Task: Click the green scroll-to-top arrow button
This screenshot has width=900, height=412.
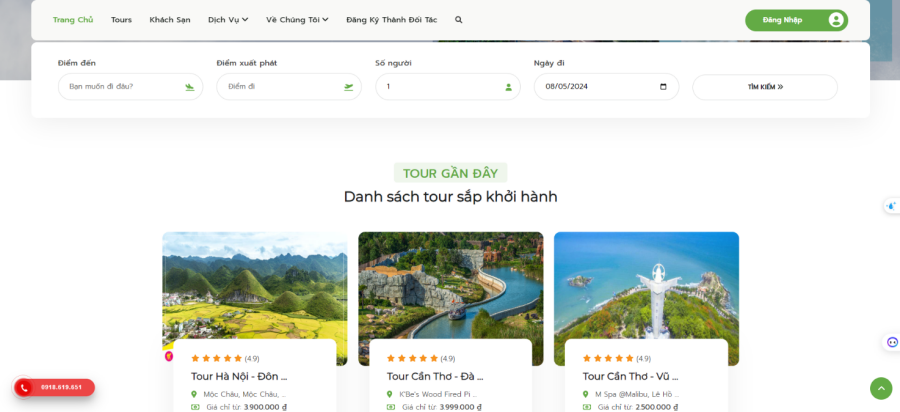Action: [881, 388]
